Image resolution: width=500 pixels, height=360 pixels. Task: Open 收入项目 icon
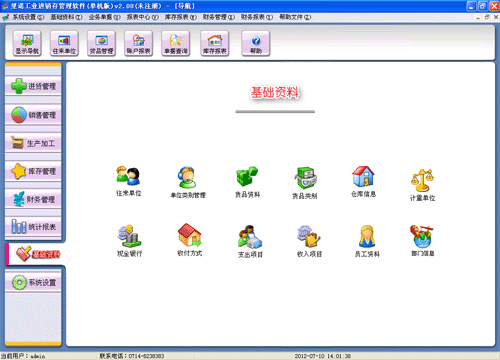tap(309, 236)
